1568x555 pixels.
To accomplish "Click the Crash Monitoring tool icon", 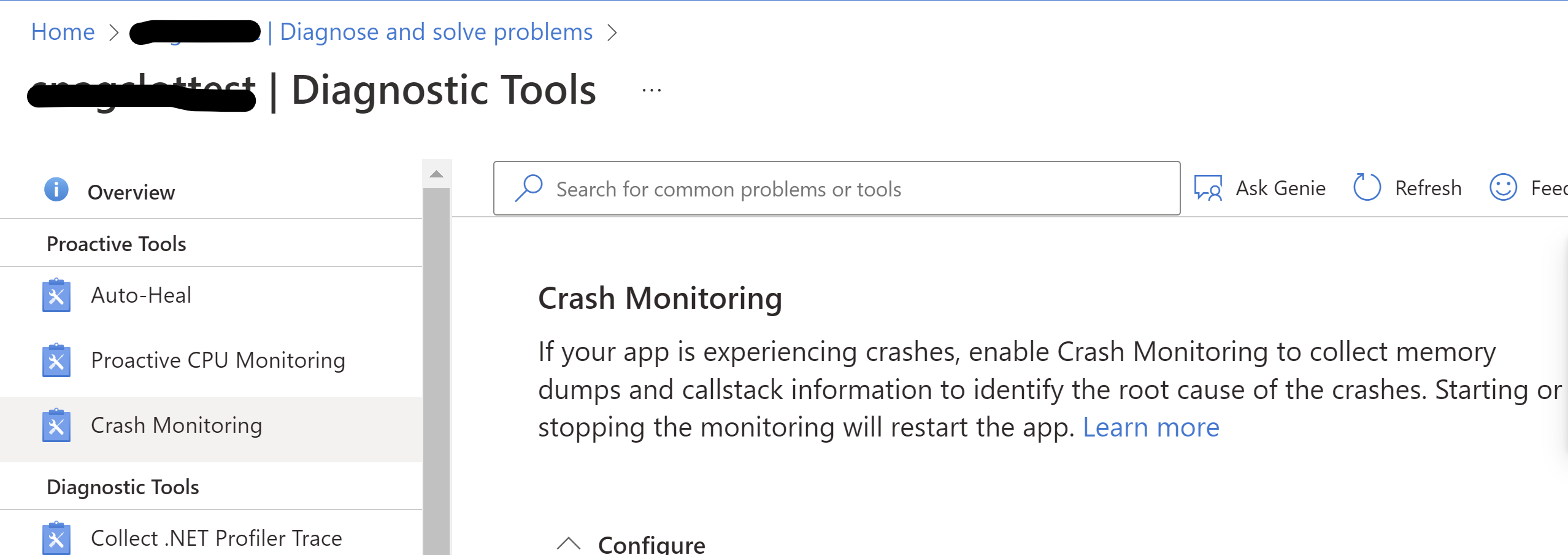I will (57, 425).
